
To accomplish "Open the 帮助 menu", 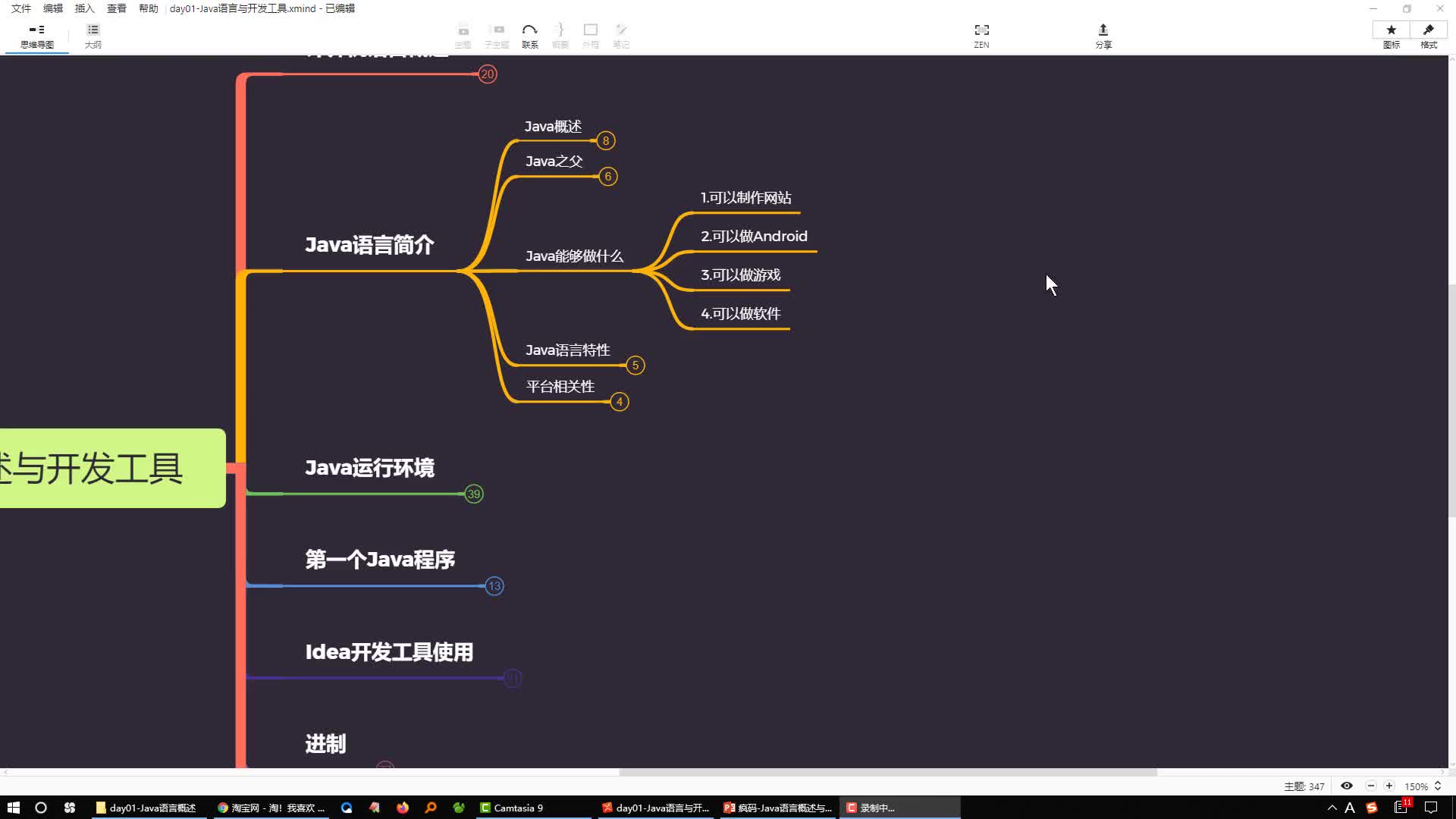I will [149, 8].
